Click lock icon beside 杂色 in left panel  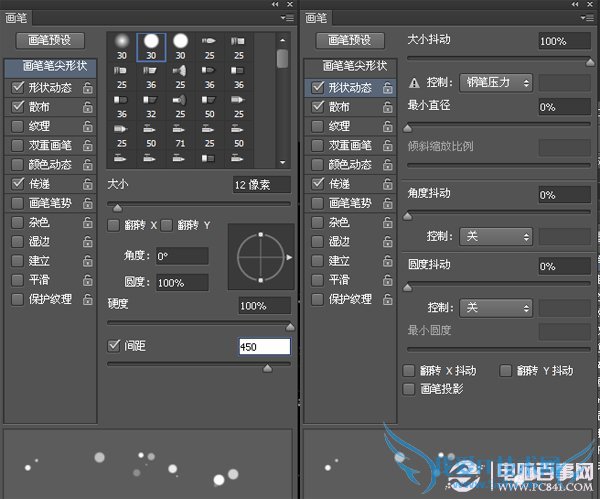(x=88, y=222)
